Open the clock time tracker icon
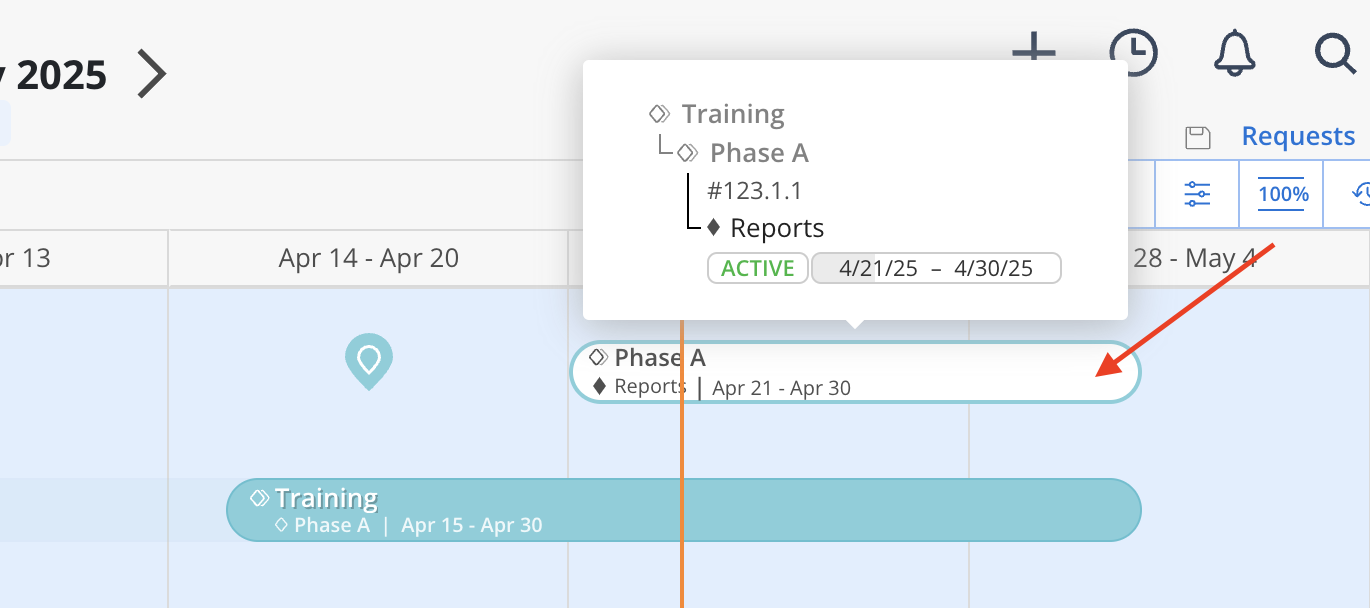Viewport: 1370px width, 608px height. coord(1133,52)
